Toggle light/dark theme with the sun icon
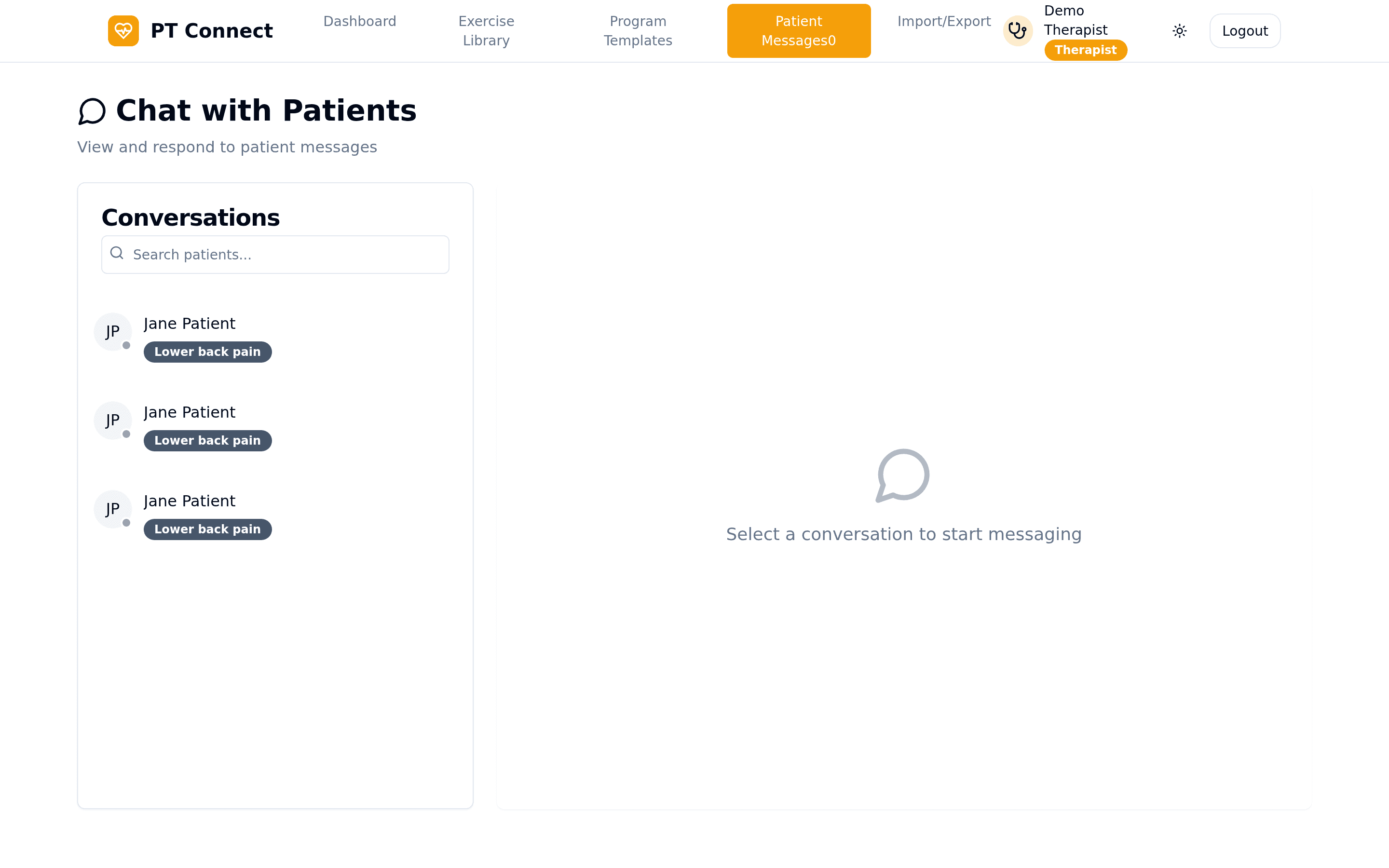 [x=1180, y=30]
